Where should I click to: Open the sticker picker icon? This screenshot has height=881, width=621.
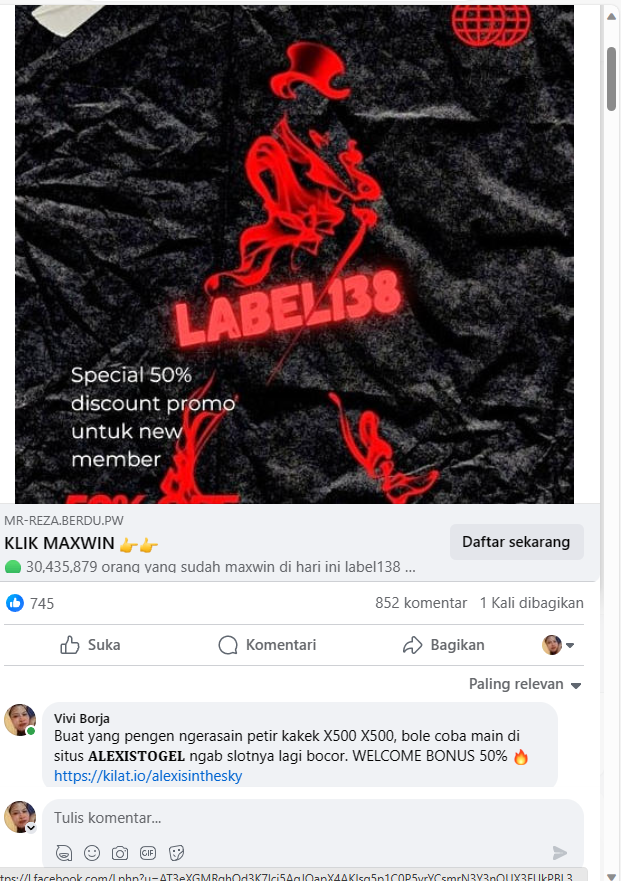coord(176,853)
